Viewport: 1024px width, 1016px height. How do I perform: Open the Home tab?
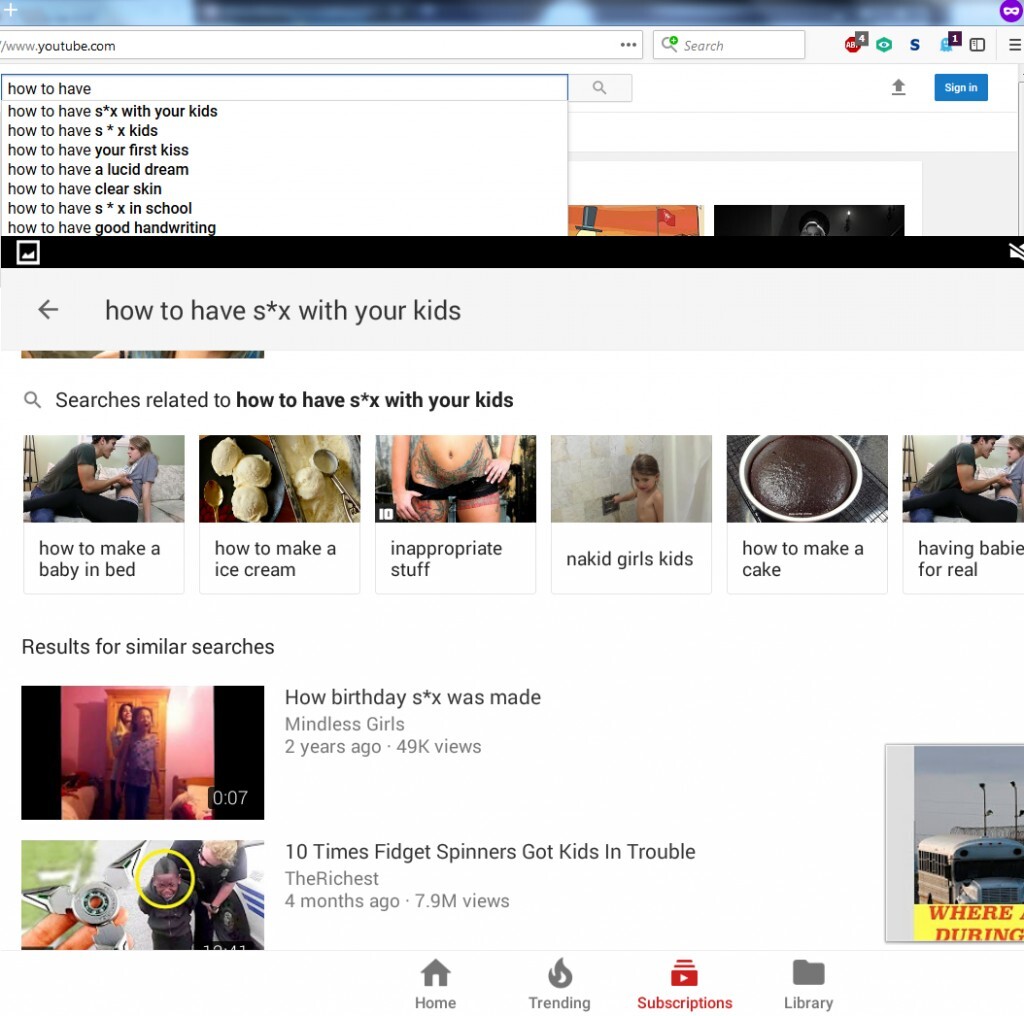435,984
